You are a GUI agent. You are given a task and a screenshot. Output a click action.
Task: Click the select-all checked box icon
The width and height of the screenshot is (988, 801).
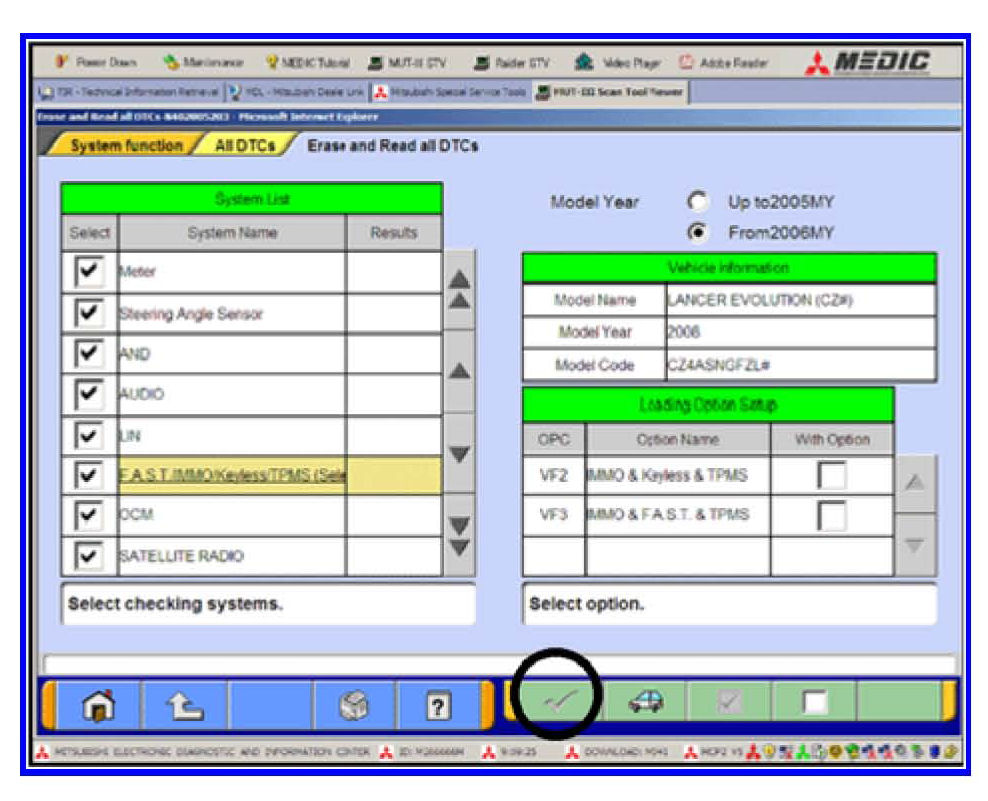[730, 705]
